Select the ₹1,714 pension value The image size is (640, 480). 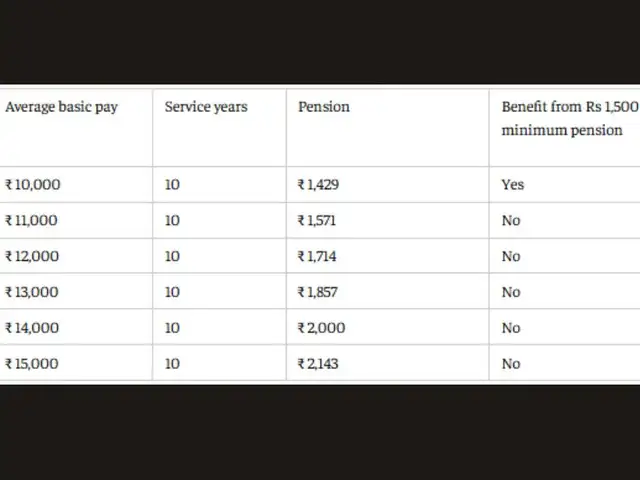[317, 256]
